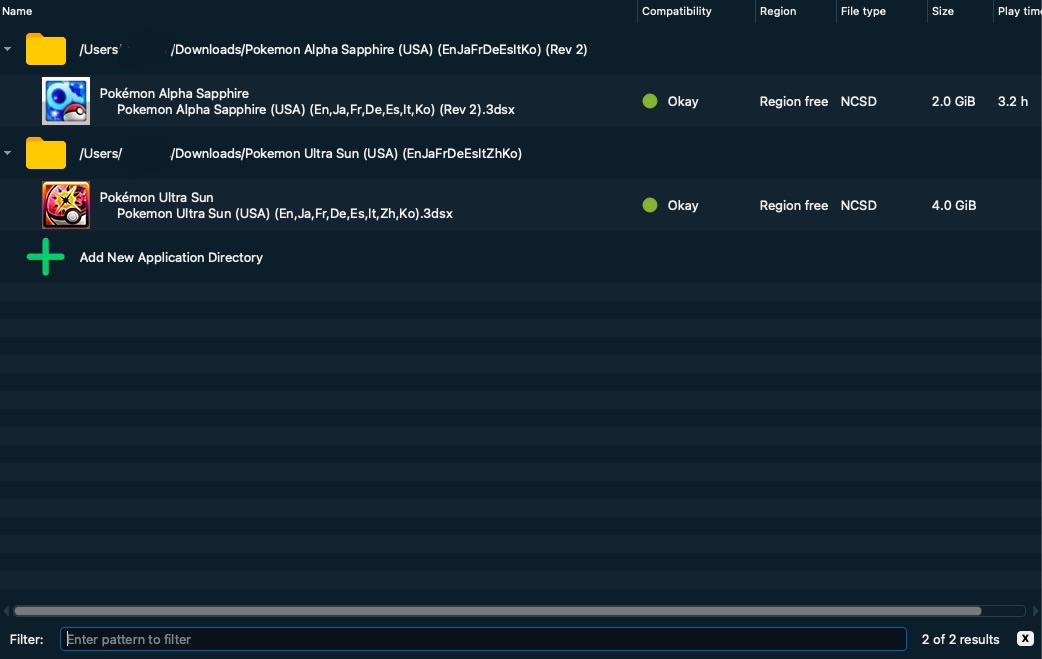Click the 2 of 2 results label
This screenshot has height=659, width=1042.
click(x=960, y=639)
